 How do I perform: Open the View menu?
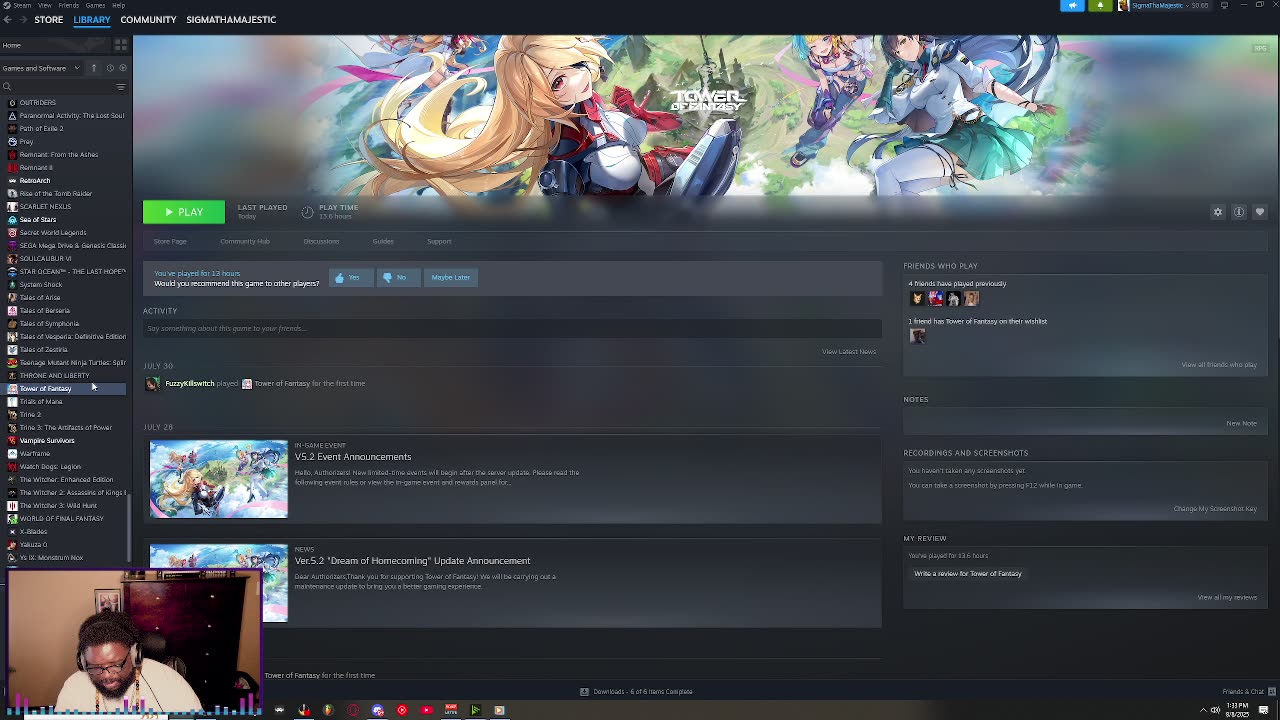coord(45,5)
